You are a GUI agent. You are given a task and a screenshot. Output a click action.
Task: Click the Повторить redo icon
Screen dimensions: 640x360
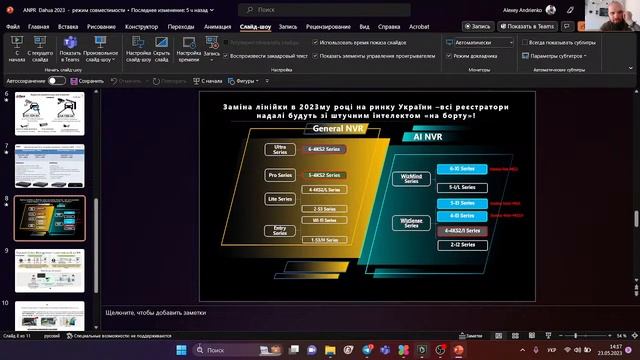[156, 81]
